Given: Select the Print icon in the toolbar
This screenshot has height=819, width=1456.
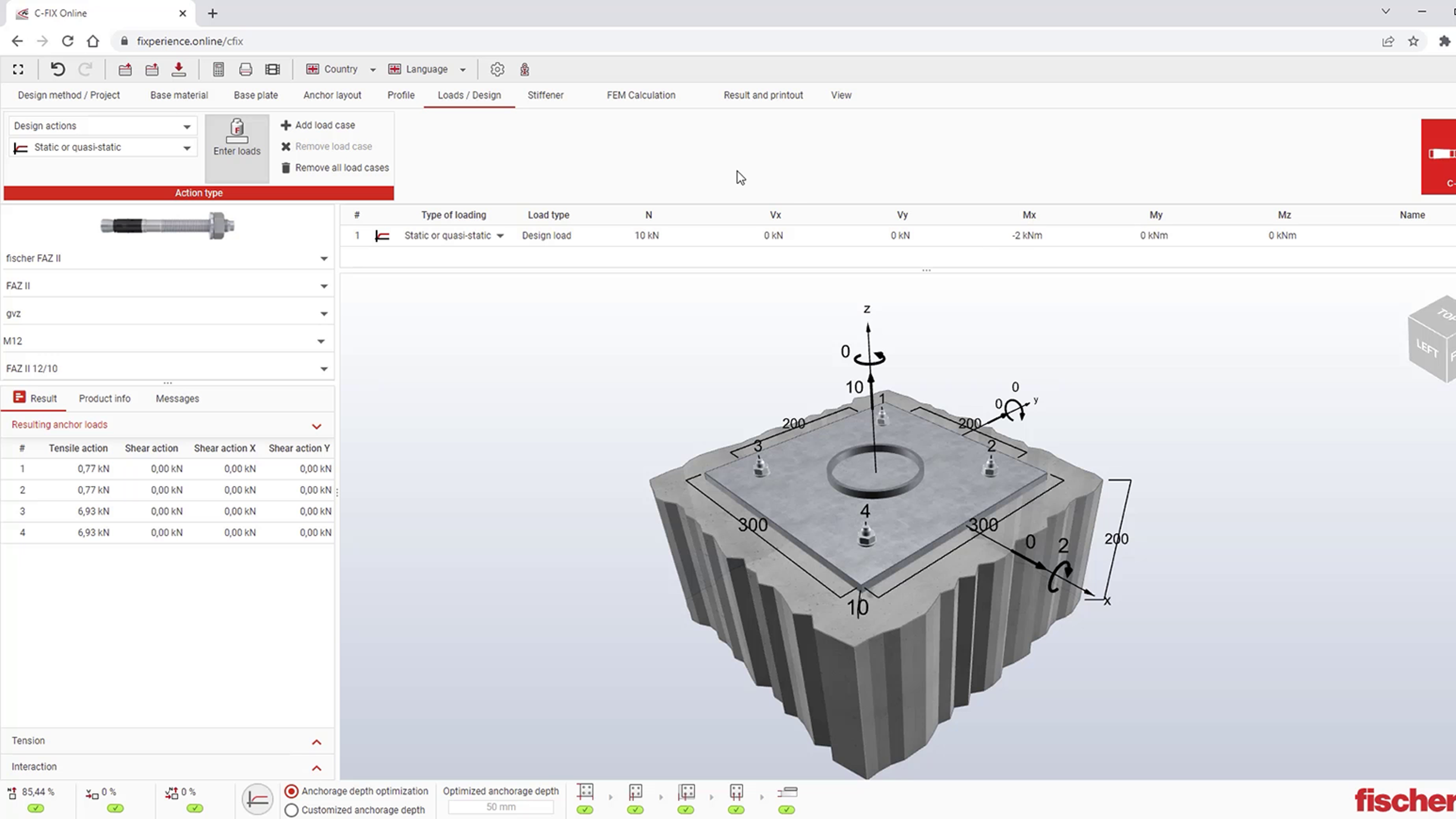Looking at the screenshot, I should pyautogui.click(x=245, y=69).
